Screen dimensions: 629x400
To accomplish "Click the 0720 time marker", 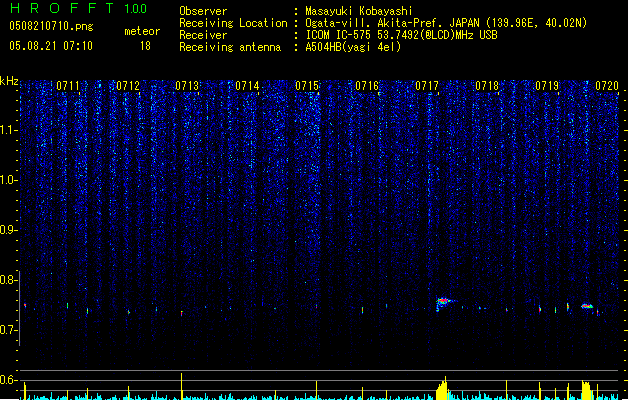I will [607, 86].
